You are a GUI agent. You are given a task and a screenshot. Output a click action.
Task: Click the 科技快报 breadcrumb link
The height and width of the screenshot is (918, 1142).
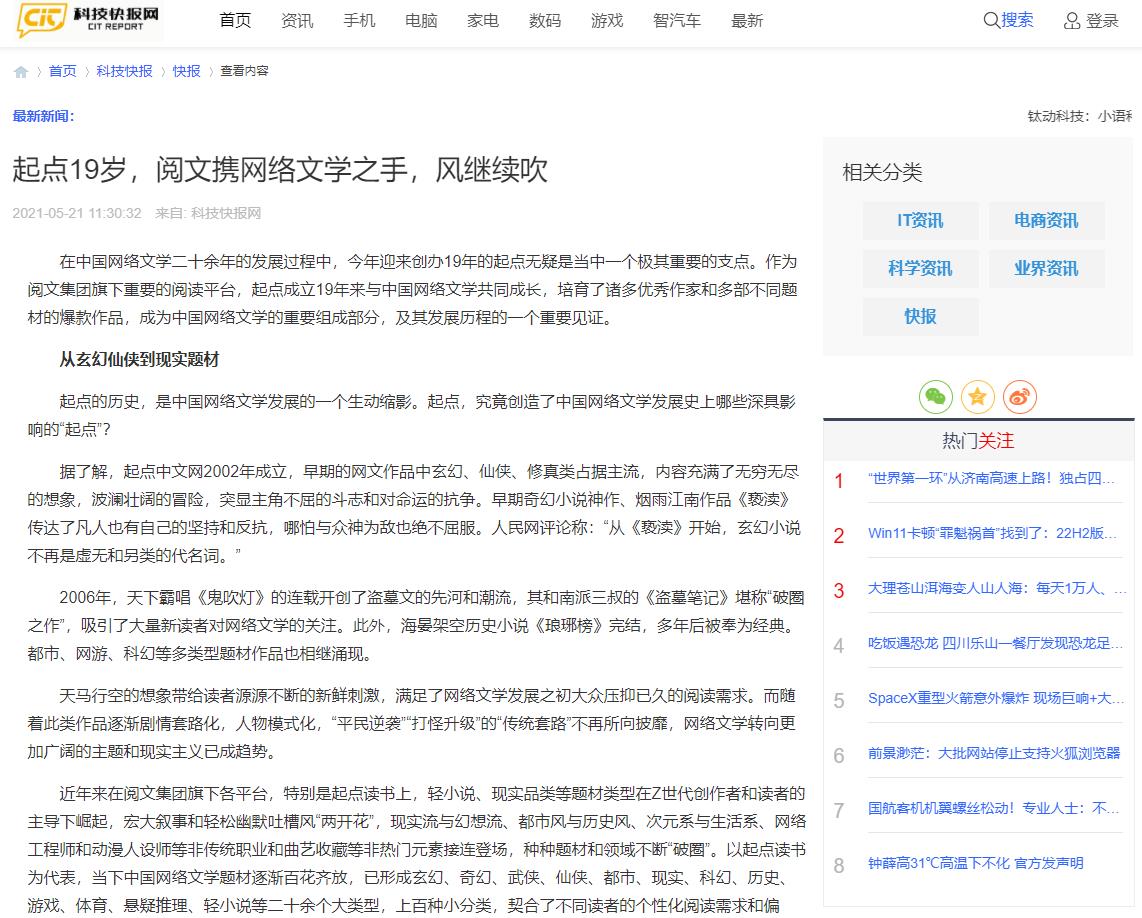[x=125, y=71]
